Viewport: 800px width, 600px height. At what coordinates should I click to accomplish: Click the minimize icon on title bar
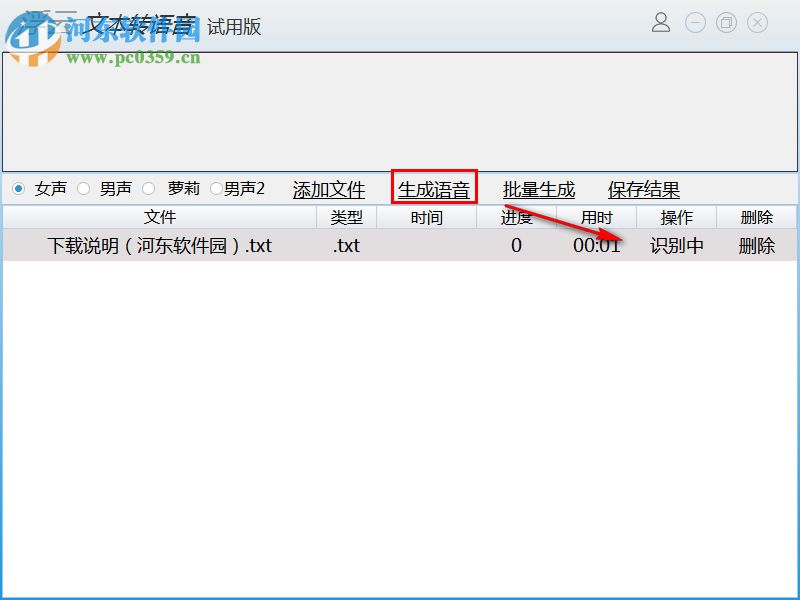694,22
